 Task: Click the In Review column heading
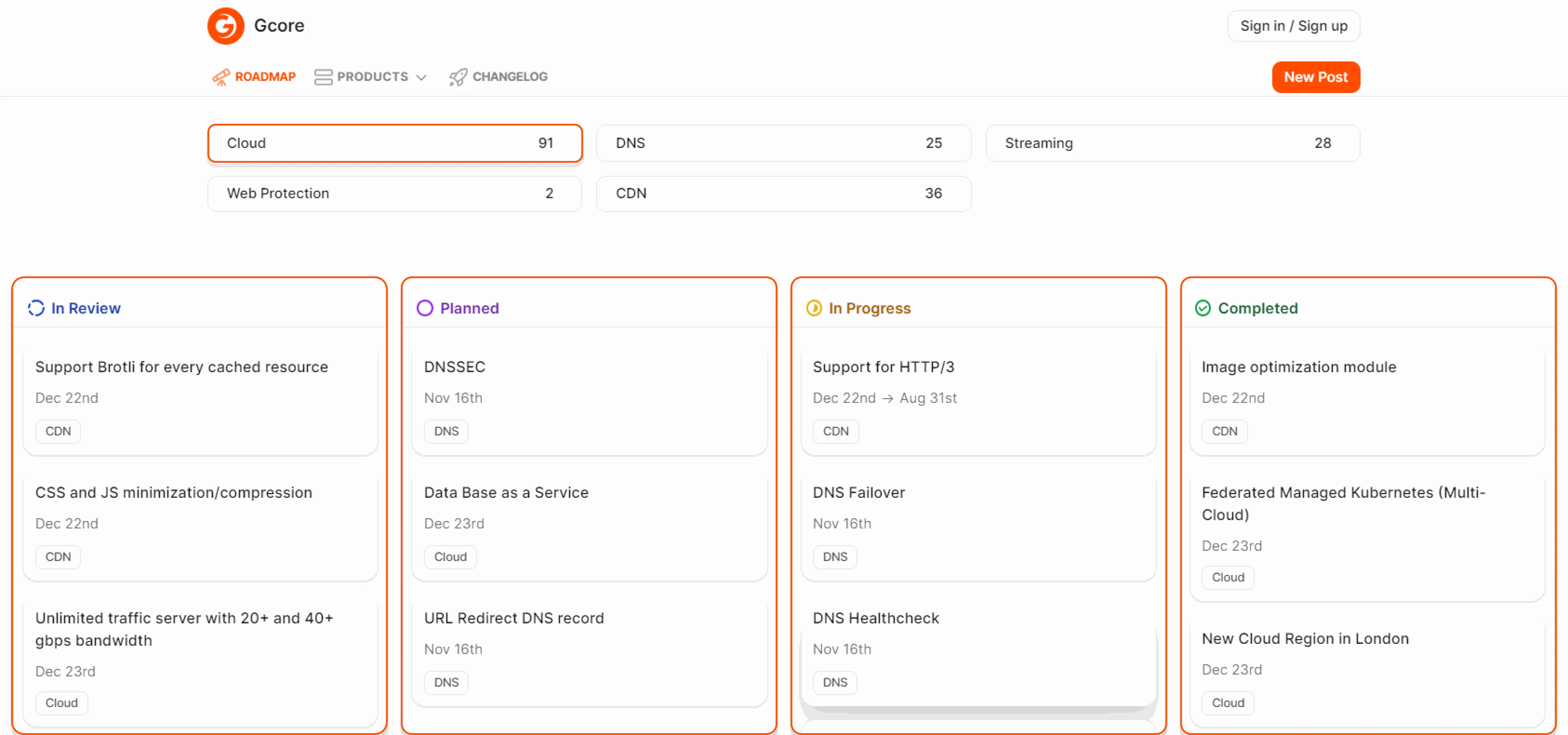86,308
